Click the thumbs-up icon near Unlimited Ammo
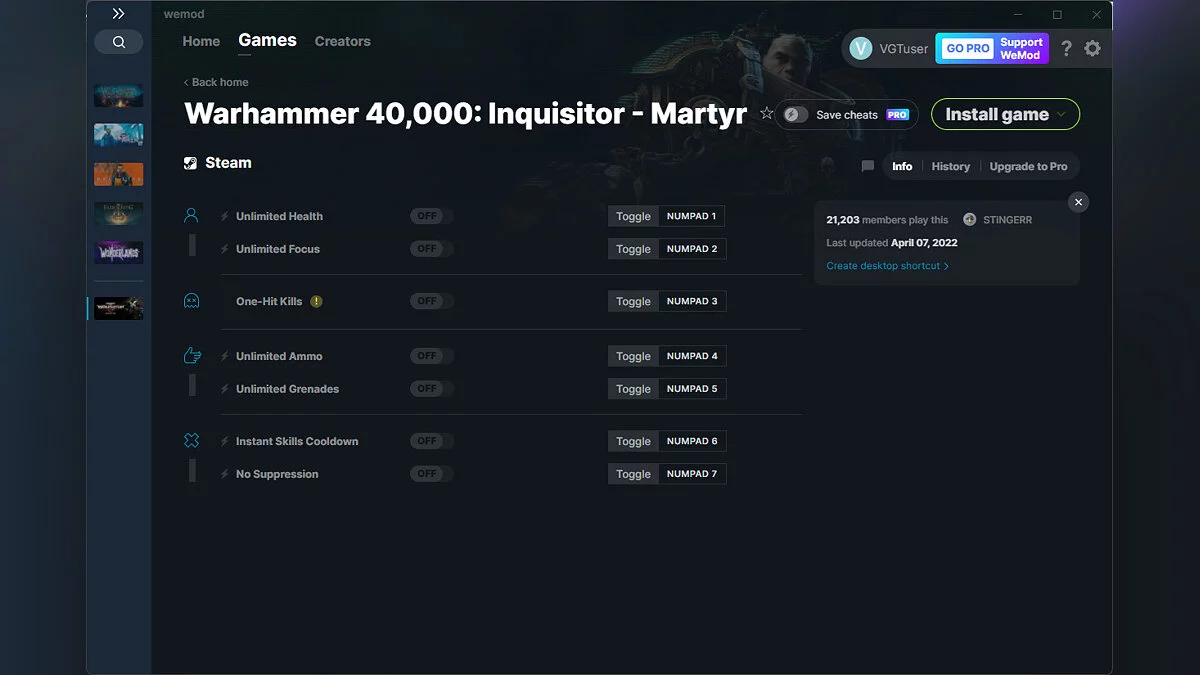The image size is (1200, 675). point(191,355)
